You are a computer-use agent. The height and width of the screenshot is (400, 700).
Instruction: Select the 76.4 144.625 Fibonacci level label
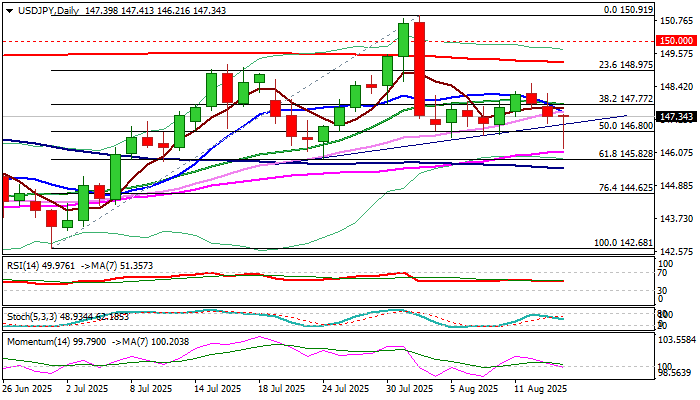coord(625,188)
